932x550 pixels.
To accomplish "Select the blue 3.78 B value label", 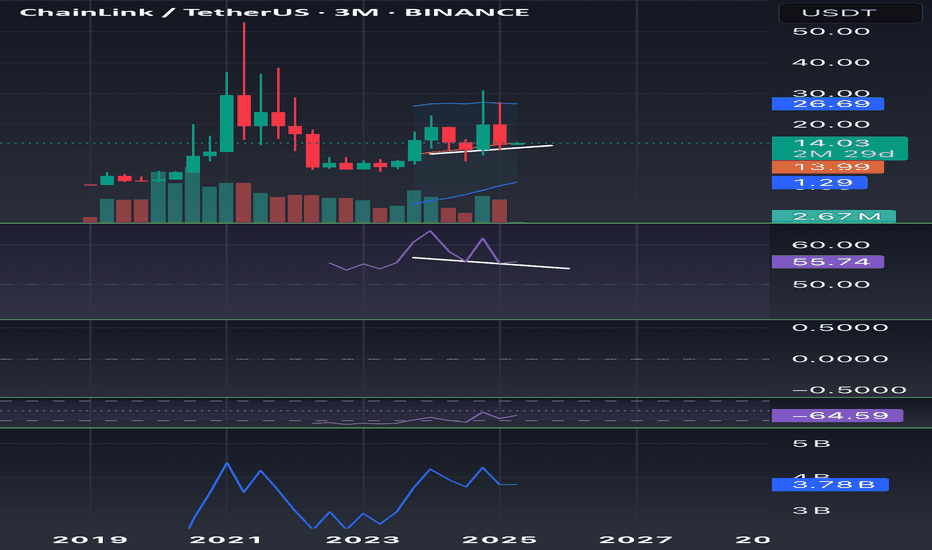I will click(x=830, y=485).
